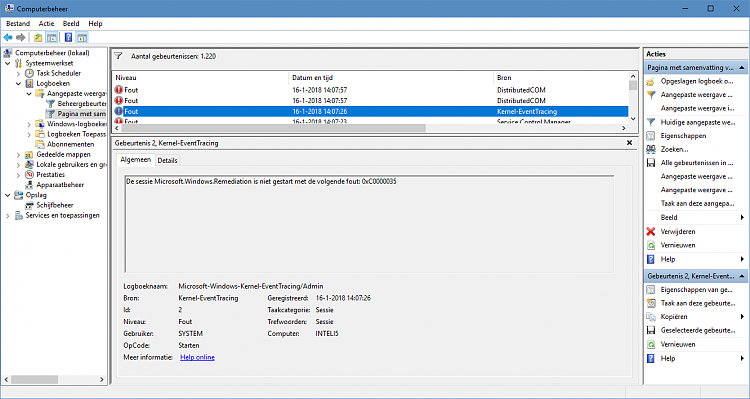Expand Gedeelde mappen tree node
The width and height of the screenshot is (750, 399).
(18, 155)
